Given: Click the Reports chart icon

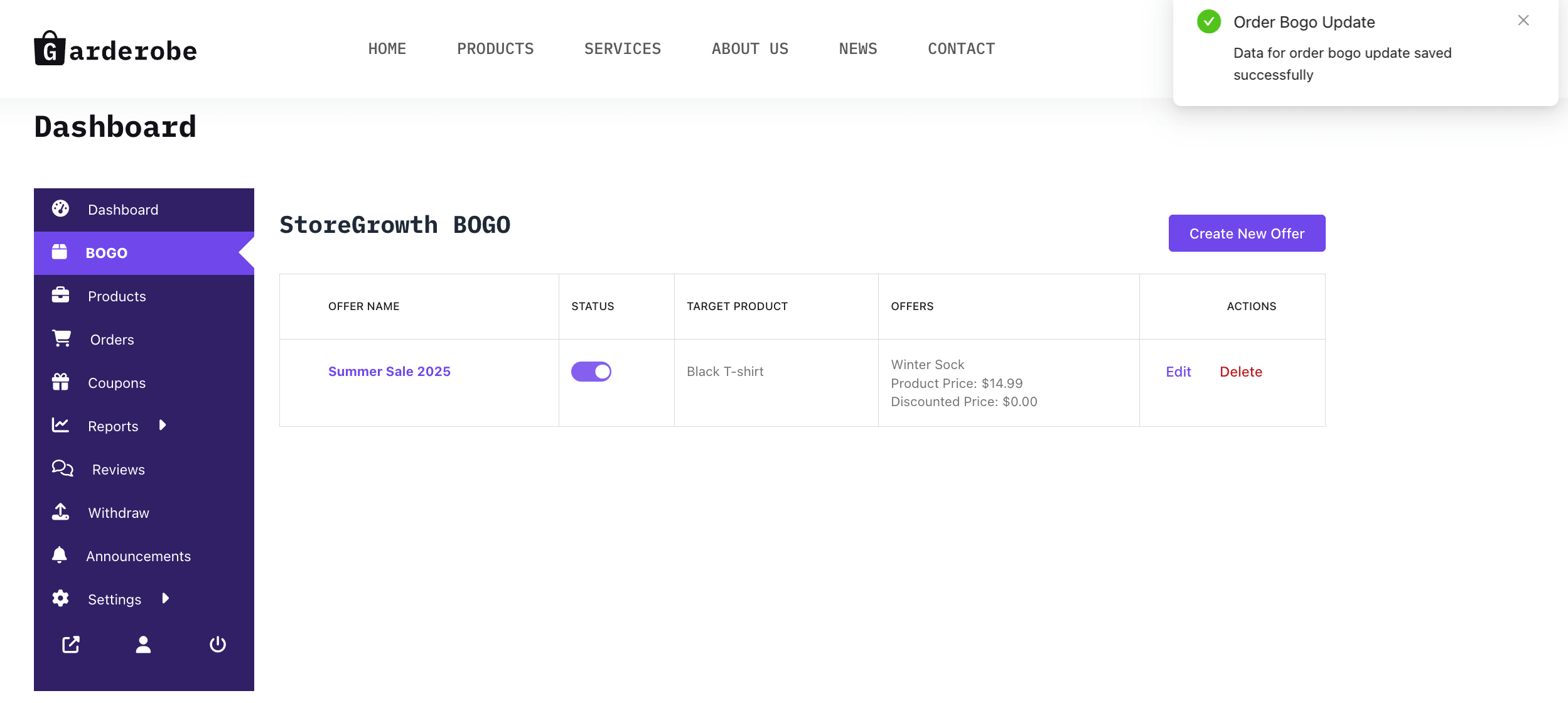Looking at the screenshot, I should click(x=60, y=425).
